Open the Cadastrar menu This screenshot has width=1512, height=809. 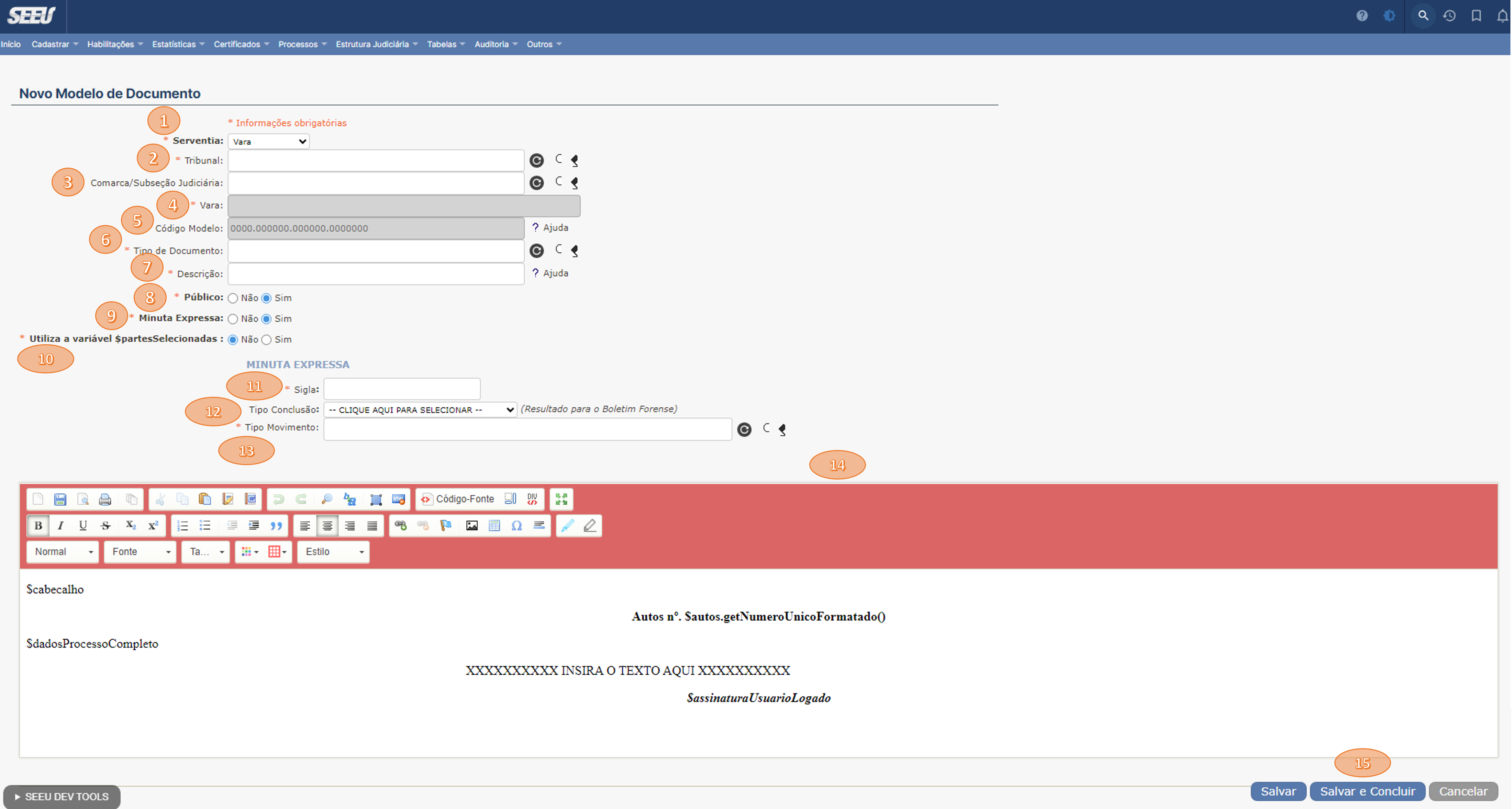(55, 44)
